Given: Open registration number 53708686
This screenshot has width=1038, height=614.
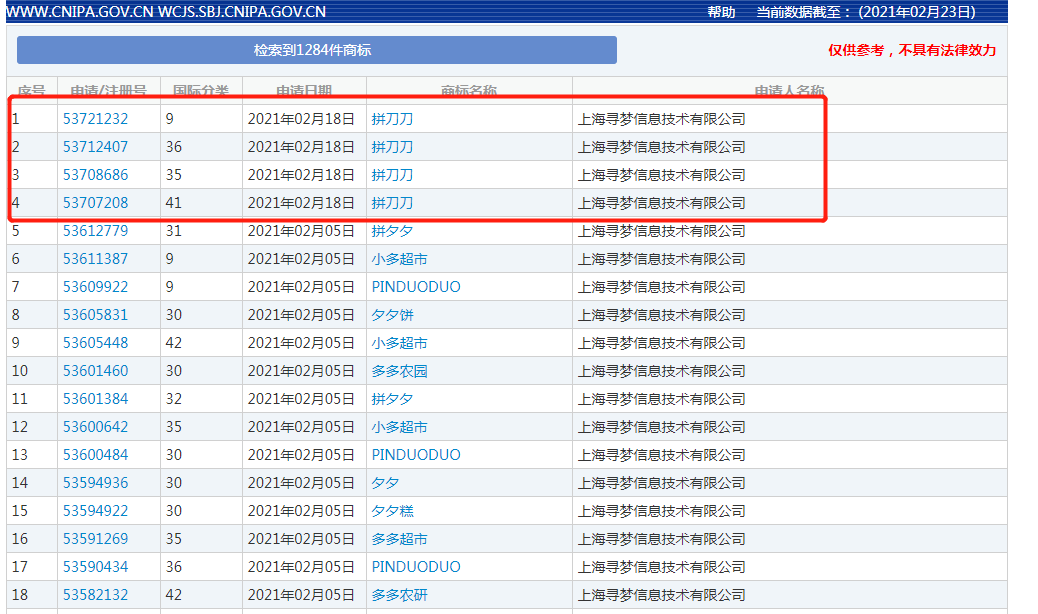Looking at the screenshot, I should (x=95, y=175).
